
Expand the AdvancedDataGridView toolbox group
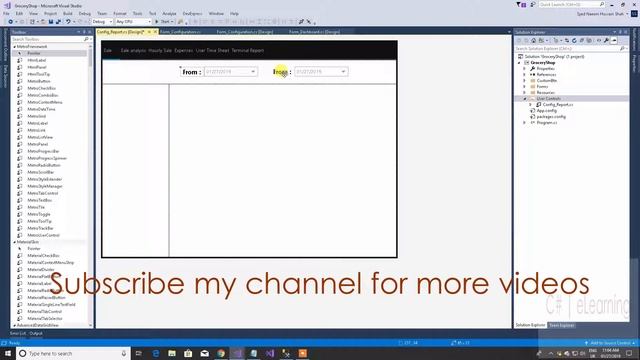tap(15, 325)
